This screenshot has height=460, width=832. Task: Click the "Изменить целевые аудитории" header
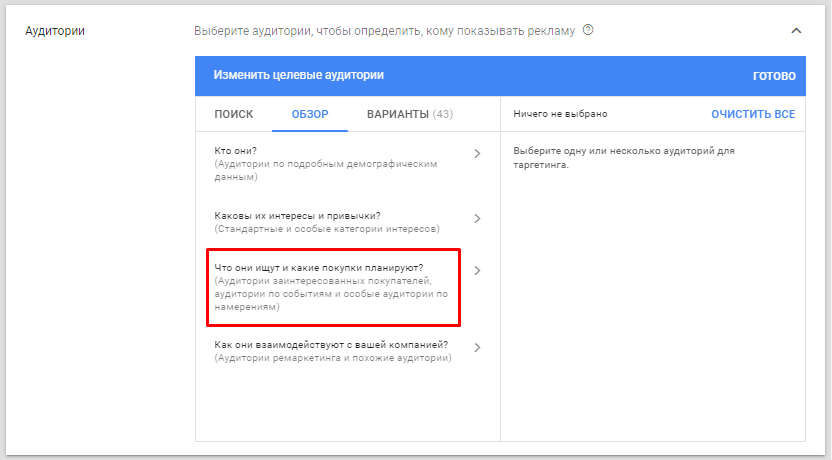point(299,75)
